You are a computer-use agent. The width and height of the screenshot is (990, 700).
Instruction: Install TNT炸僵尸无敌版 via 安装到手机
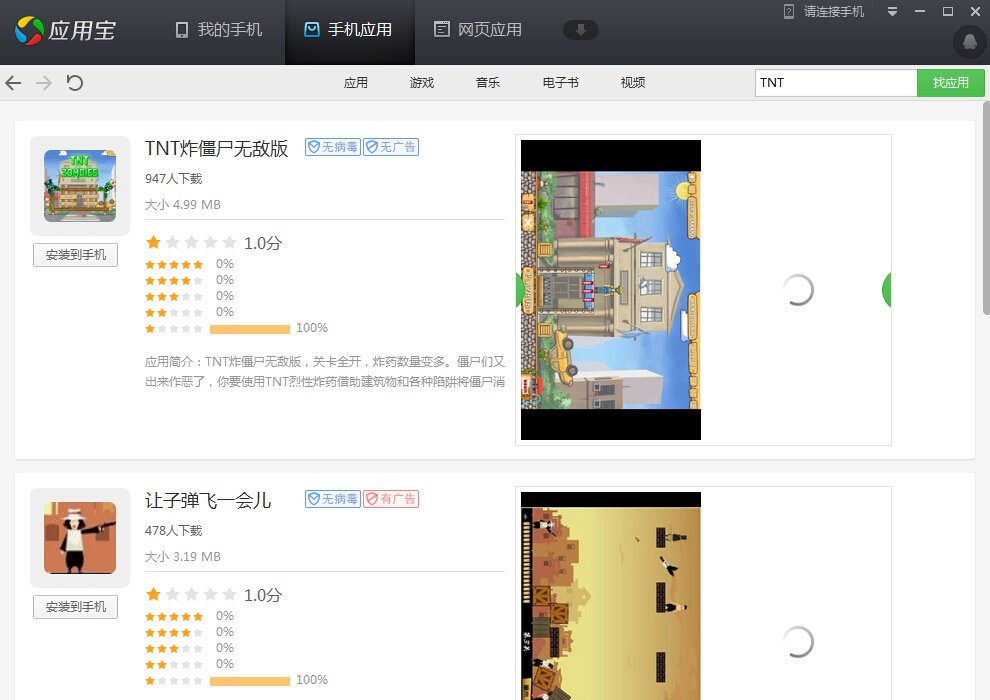coord(75,254)
